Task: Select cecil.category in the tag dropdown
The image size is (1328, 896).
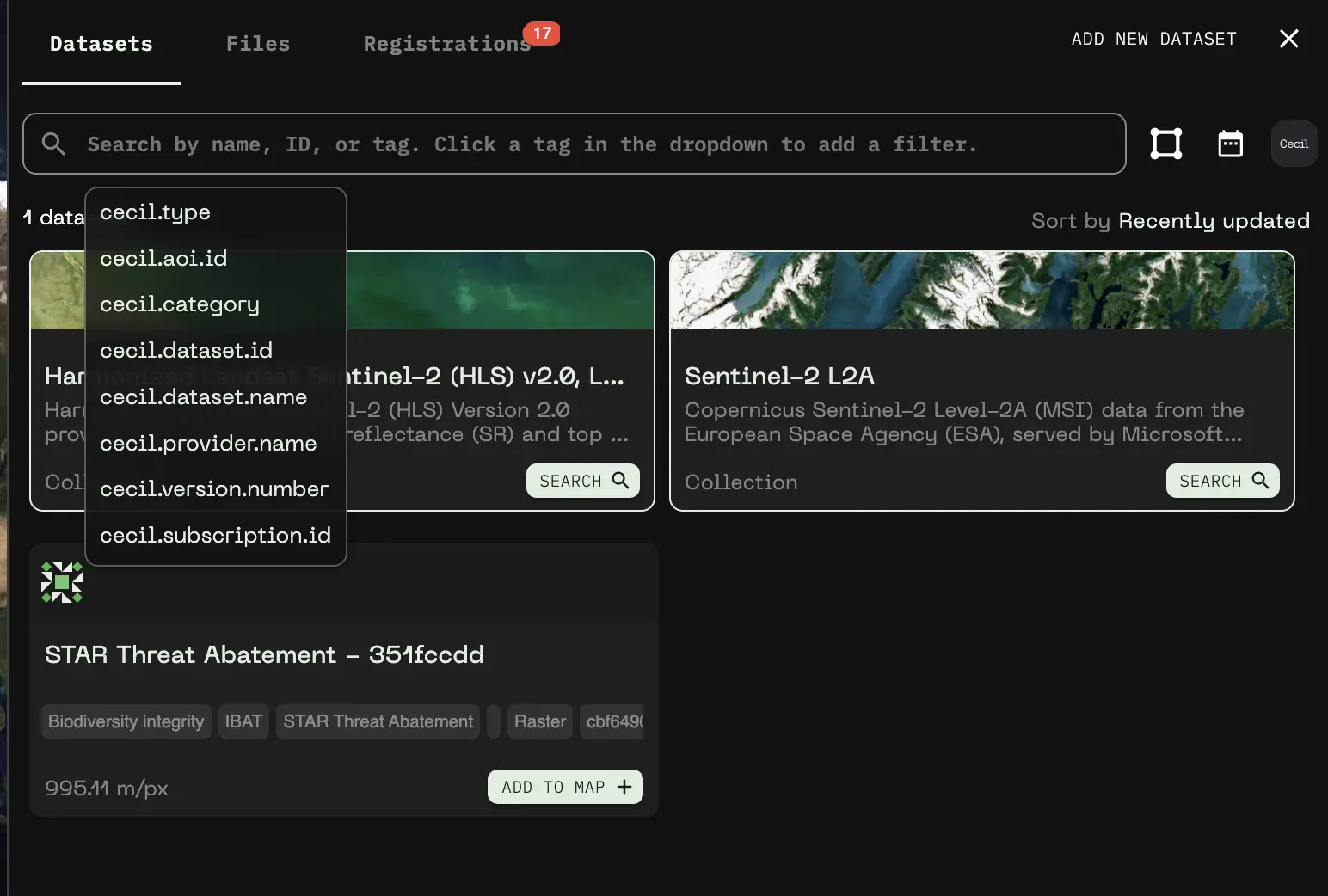Action: 179,304
